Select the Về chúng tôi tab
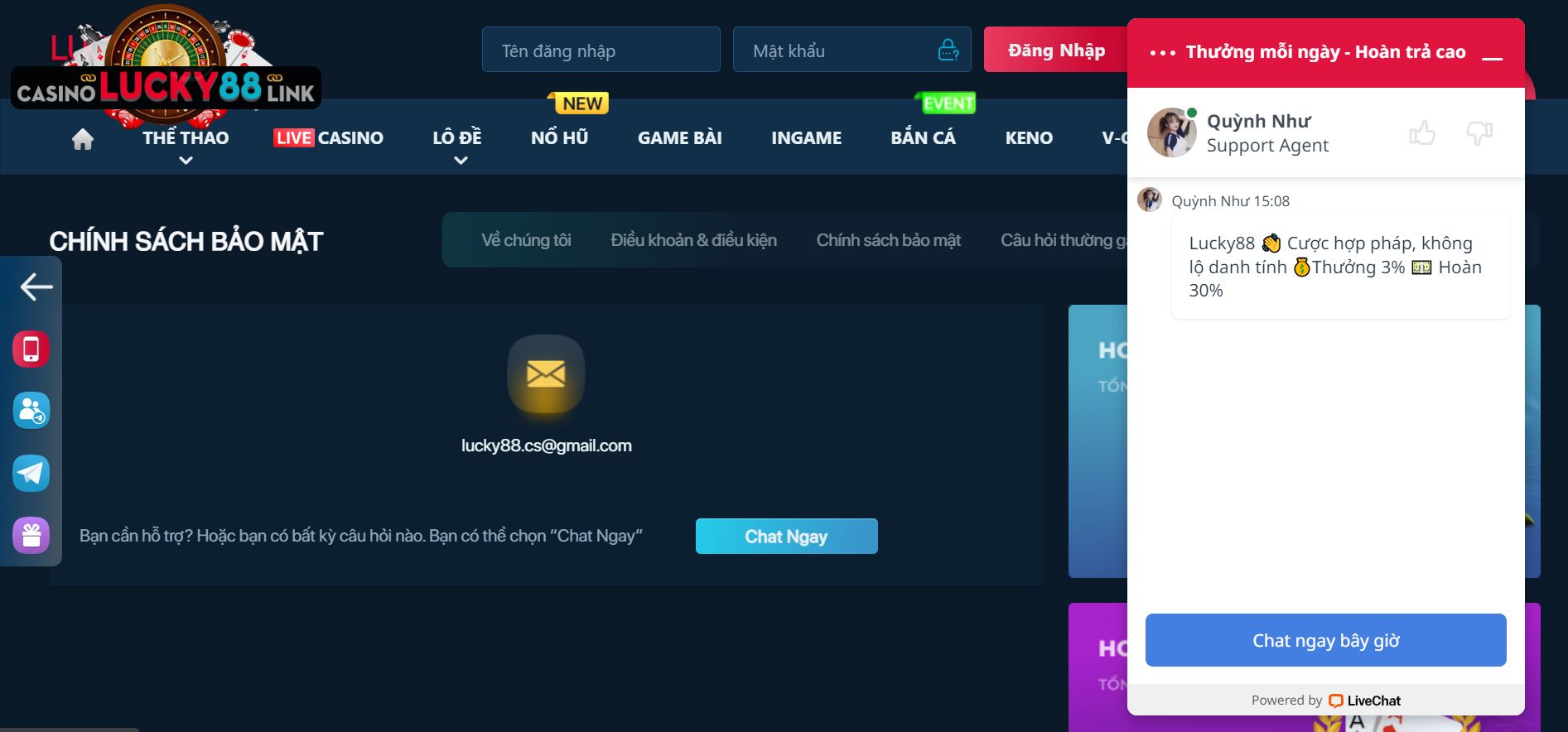Image resolution: width=1568 pixels, height=732 pixels. 526,240
